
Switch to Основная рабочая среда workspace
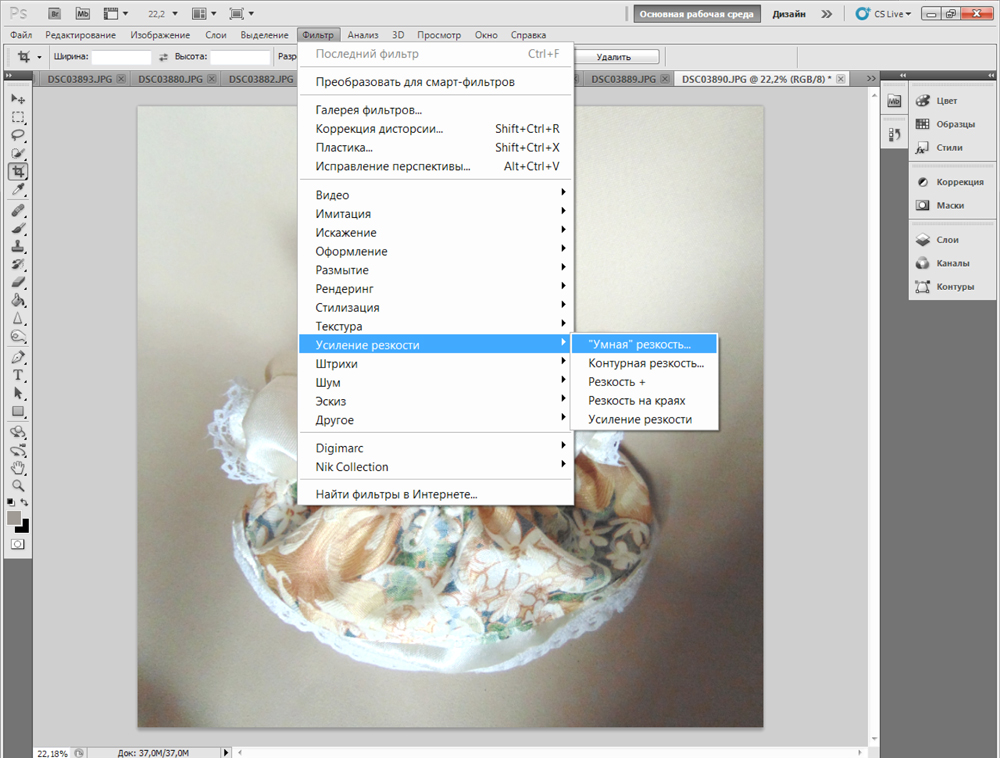click(696, 13)
